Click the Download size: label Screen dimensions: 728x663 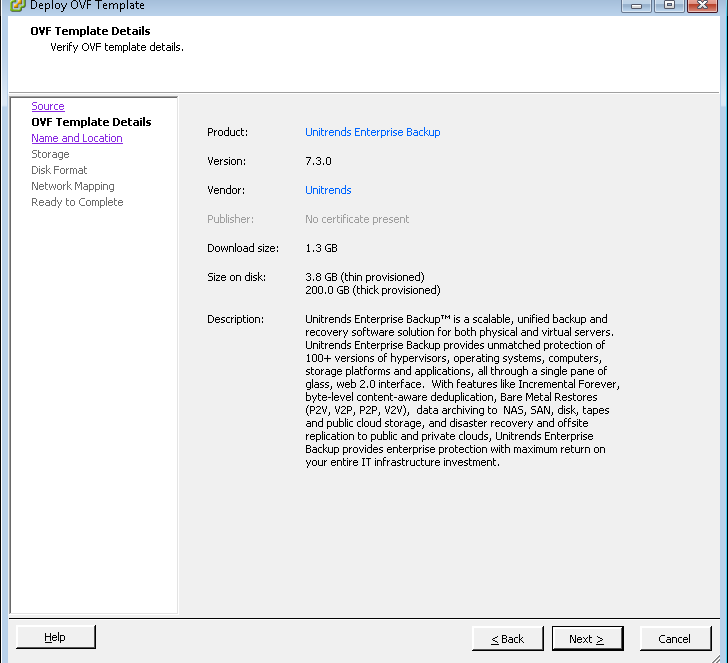(243, 248)
